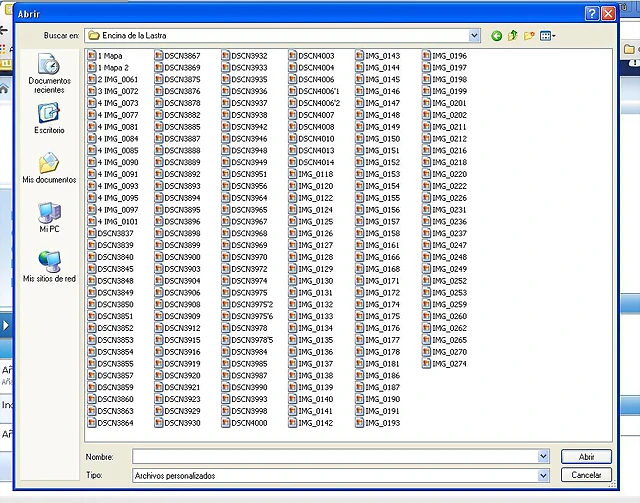Go back to the previous folder
This screenshot has height=503, width=640.
496,36
